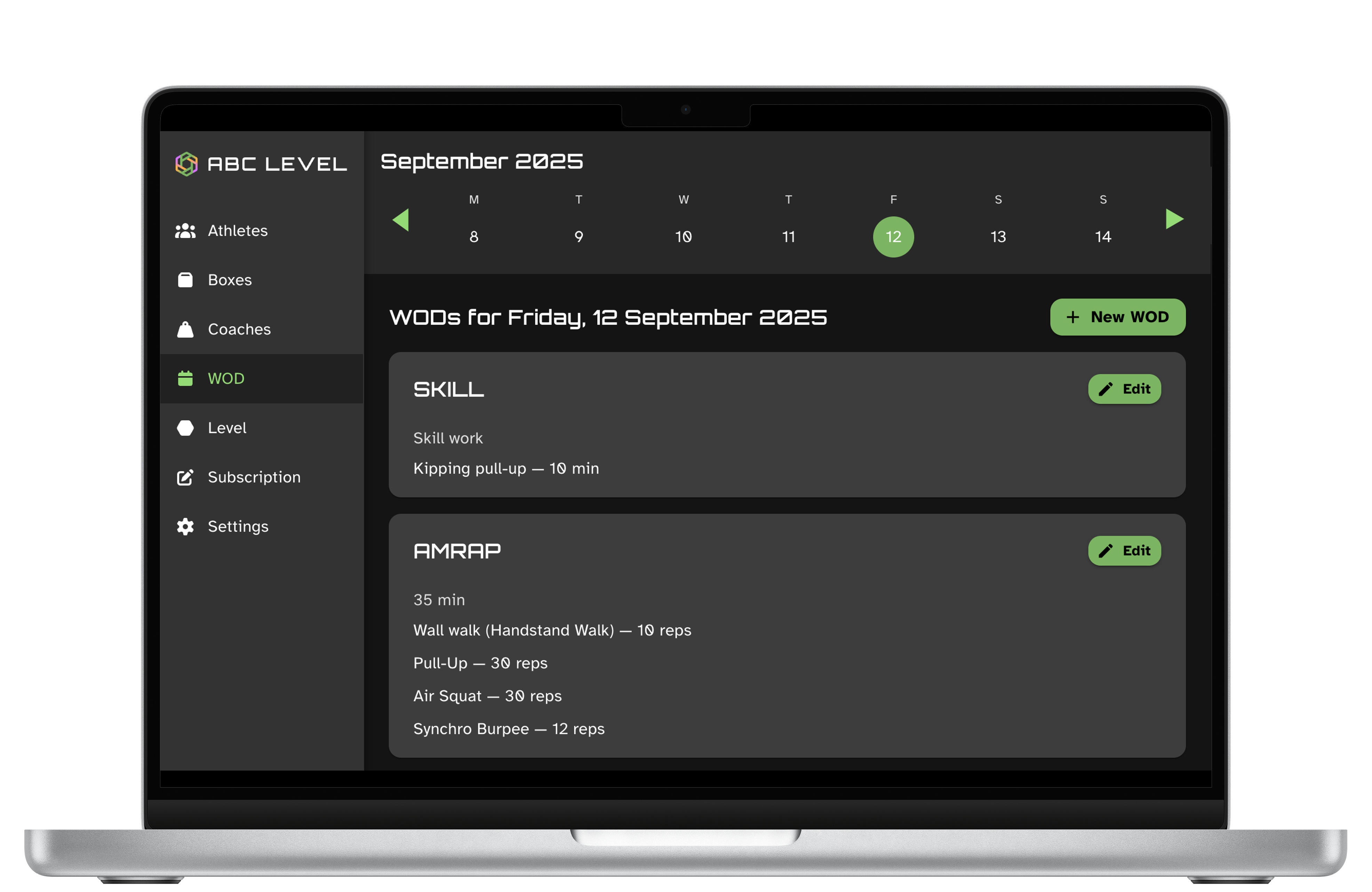This screenshot has height=892, width=1372.
Task: Click the Subscription pencil icon
Action: click(x=186, y=477)
